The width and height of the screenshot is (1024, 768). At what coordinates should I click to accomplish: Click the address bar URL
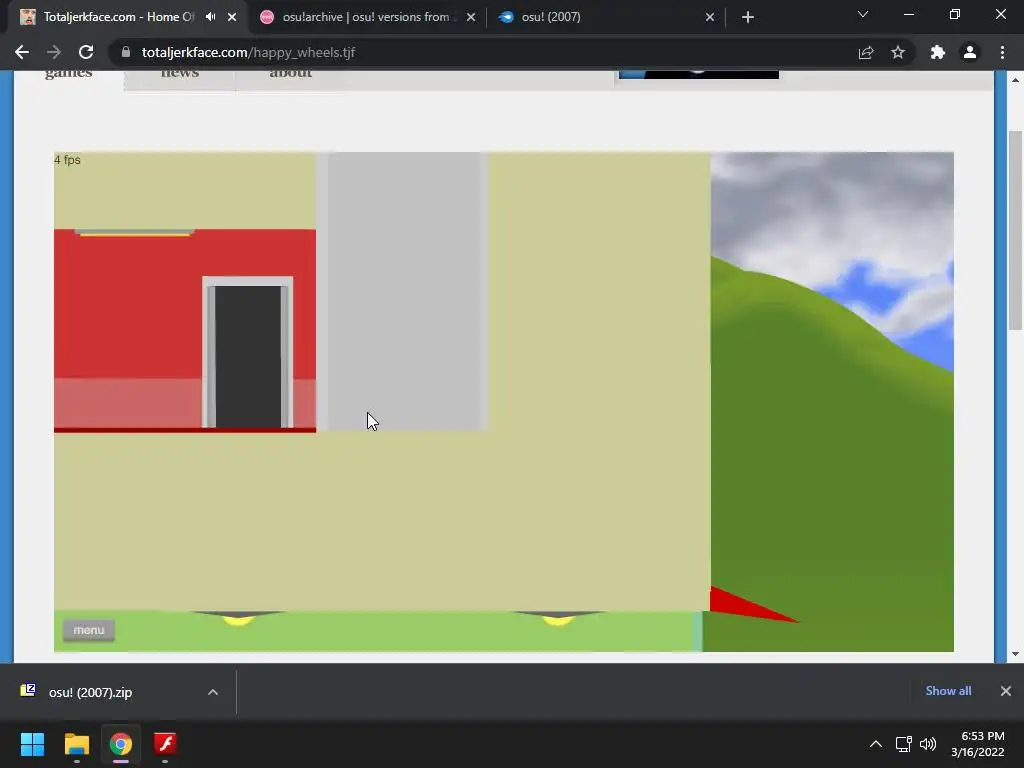[x=248, y=52]
